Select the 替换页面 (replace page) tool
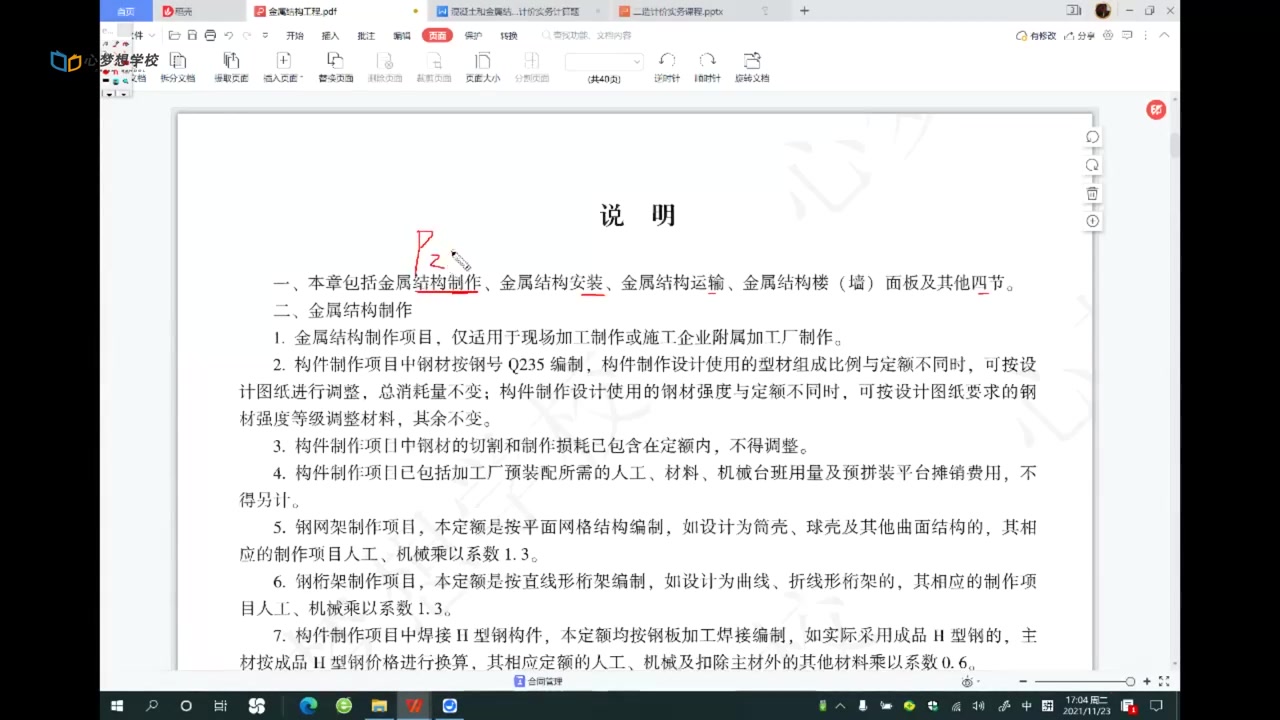The width and height of the screenshot is (1280, 720). (x=335, y=70)
